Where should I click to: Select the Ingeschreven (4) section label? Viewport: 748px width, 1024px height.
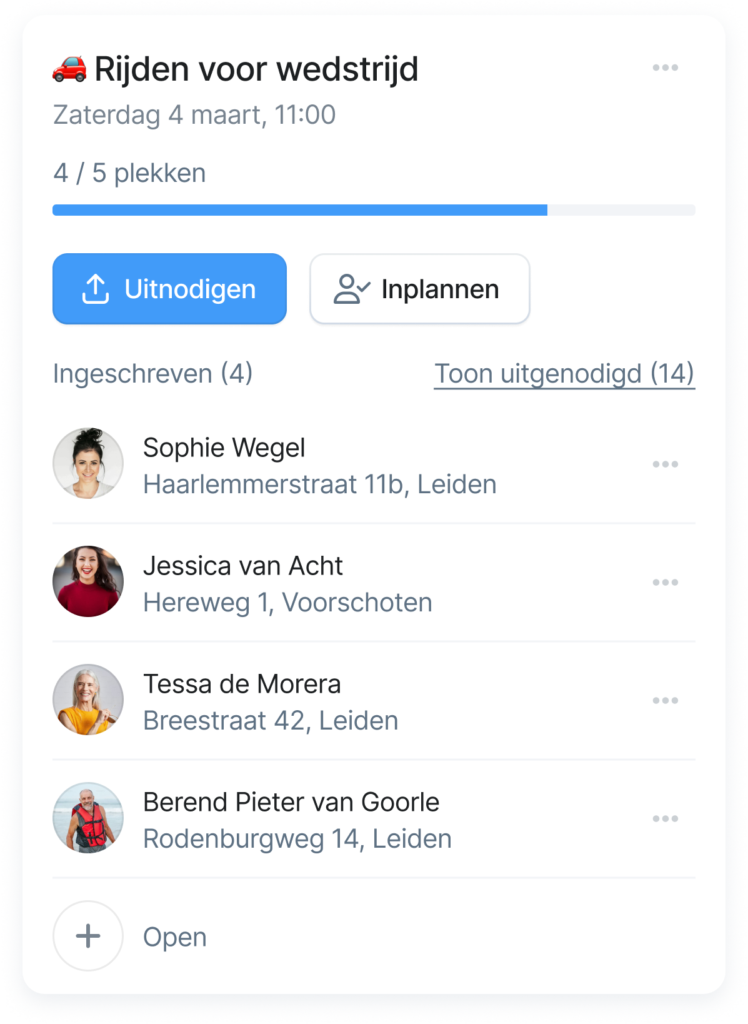click(x=152, y=374)
